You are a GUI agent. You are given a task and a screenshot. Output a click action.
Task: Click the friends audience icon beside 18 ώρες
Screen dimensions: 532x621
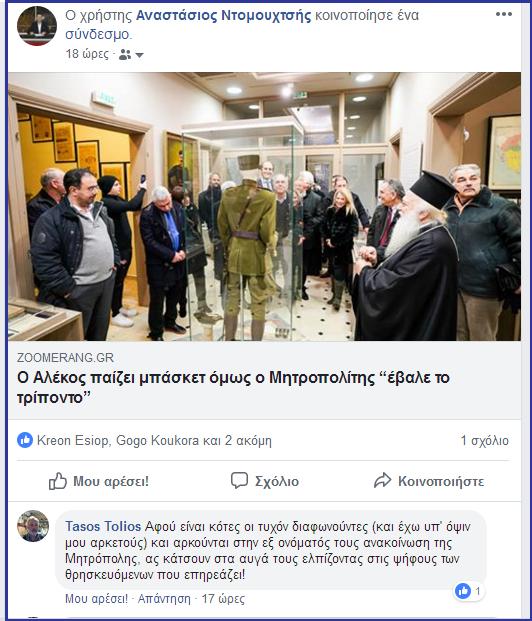(x=125, y=54)
